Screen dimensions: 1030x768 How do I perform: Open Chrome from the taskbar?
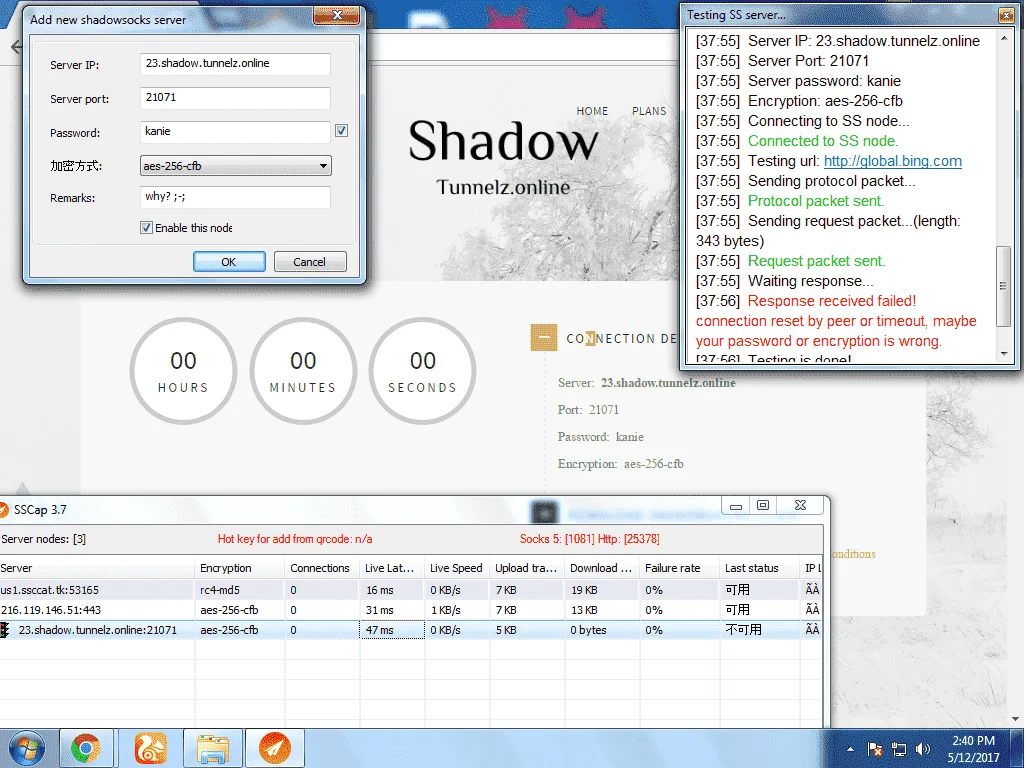[x=86, y=749]
